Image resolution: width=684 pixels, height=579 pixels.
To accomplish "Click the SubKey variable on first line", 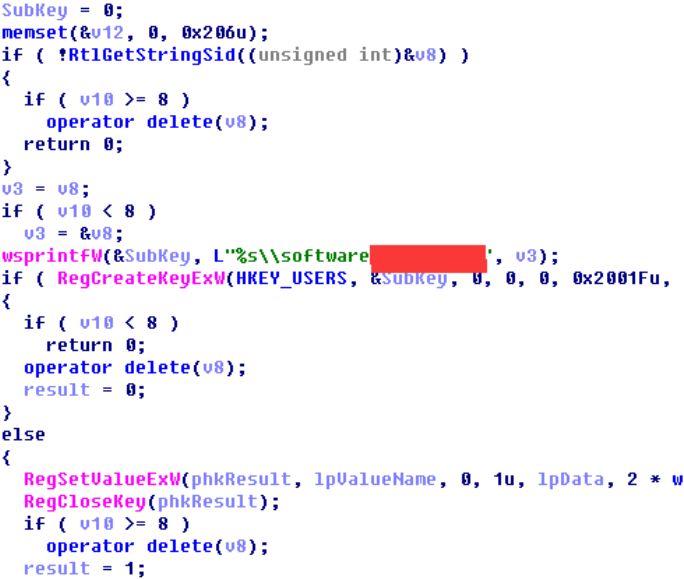I will tap(35, 10).
